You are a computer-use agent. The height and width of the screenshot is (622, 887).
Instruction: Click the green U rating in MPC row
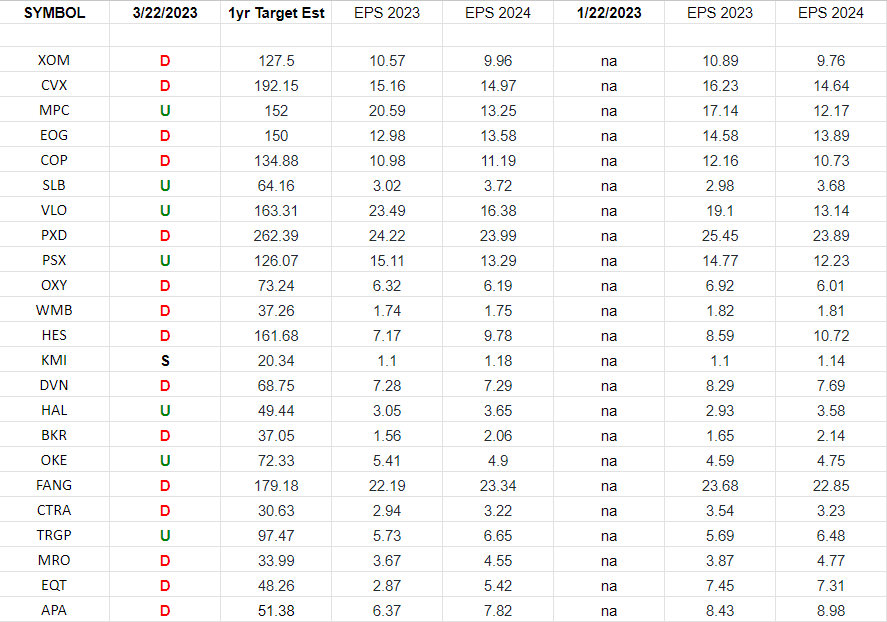[165, 111]
